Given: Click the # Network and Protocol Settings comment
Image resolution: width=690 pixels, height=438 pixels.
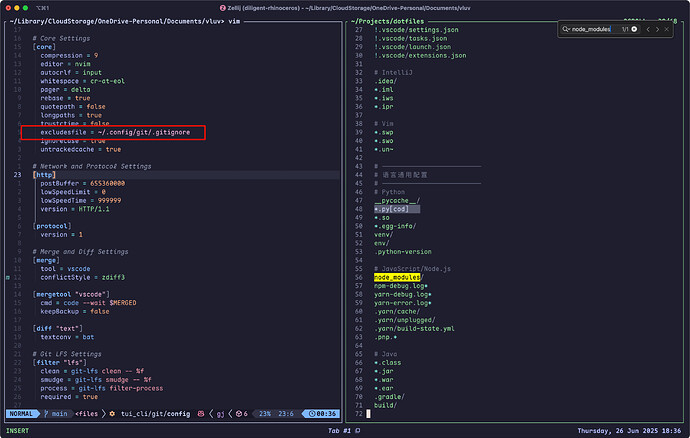Looking at the screenshot, I should (92, 166).
